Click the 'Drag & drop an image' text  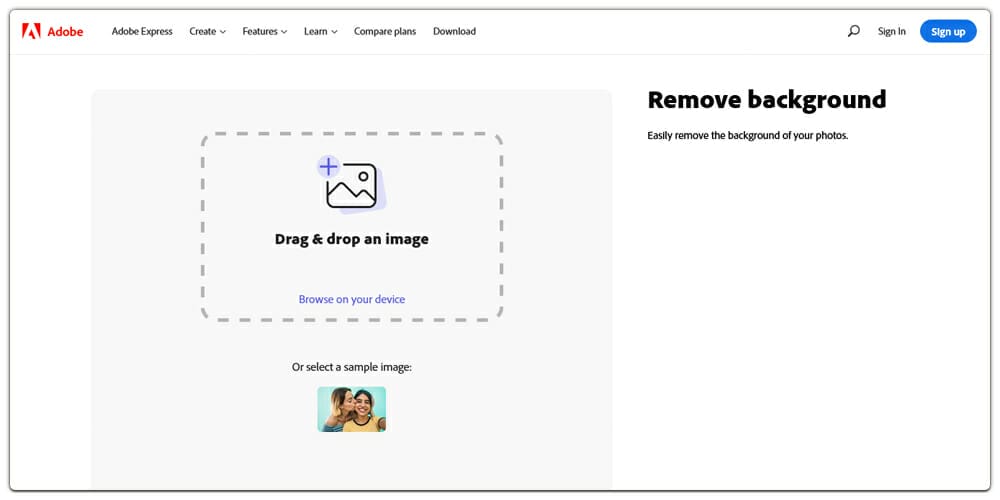tap(352, 239)
